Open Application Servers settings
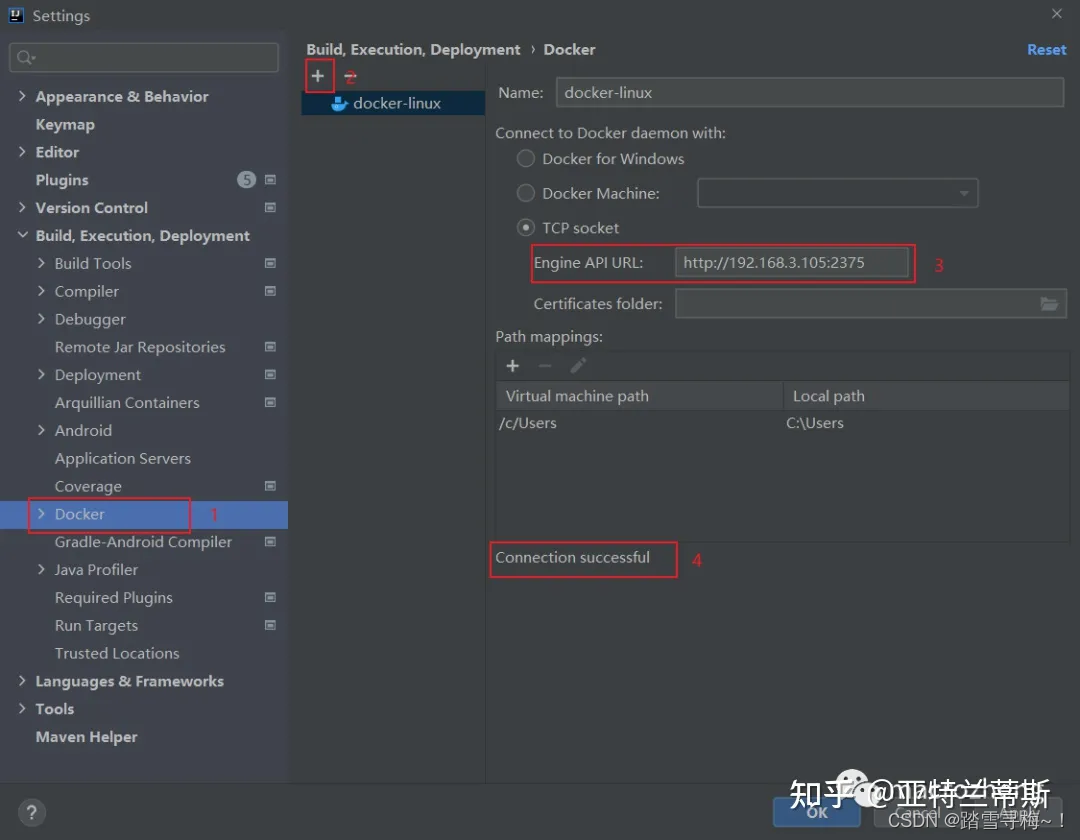Viewport: 1080px width, 840px height. (x=123, y=459)
